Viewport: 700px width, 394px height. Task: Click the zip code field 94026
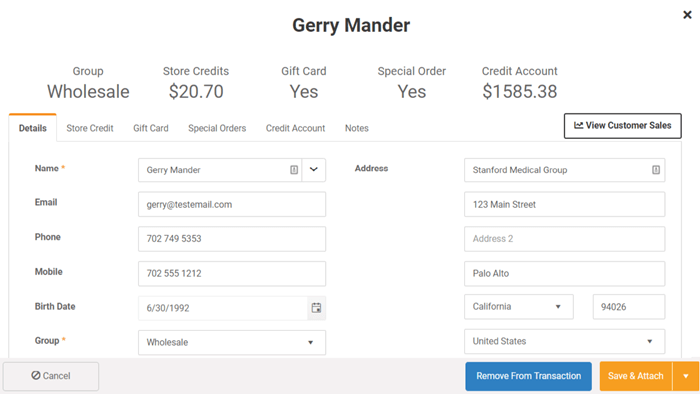click(x=629, y=307)
